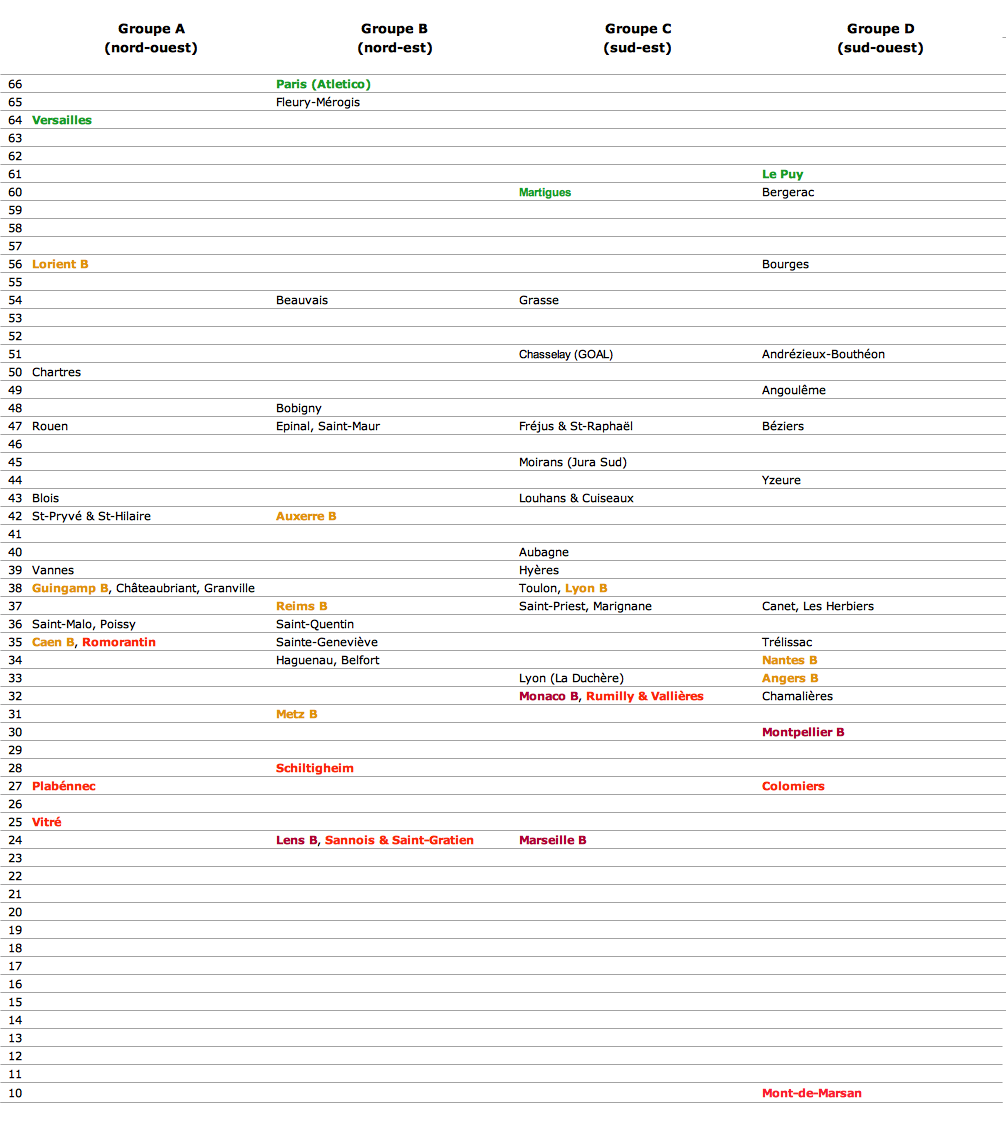The height and width of the screenshot is (1122, 1006).
Task: Select Mont-de-Marsan in row 10
Action: [811, 1093]
